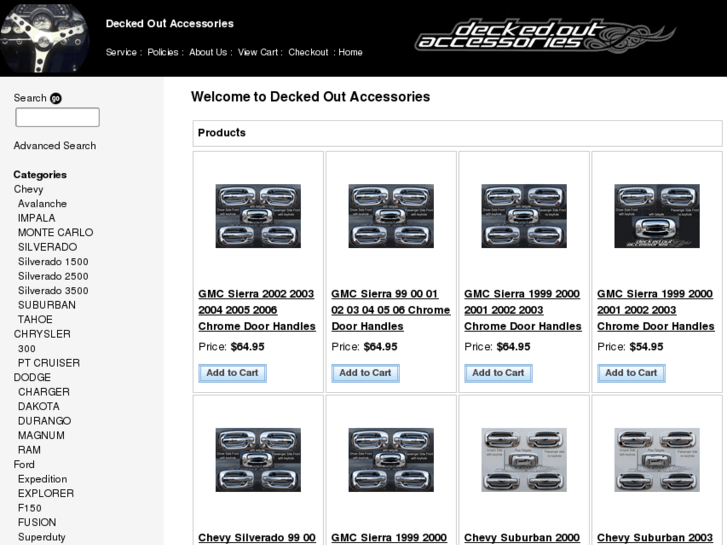Open the RAM subcategory

click(29, 450)
